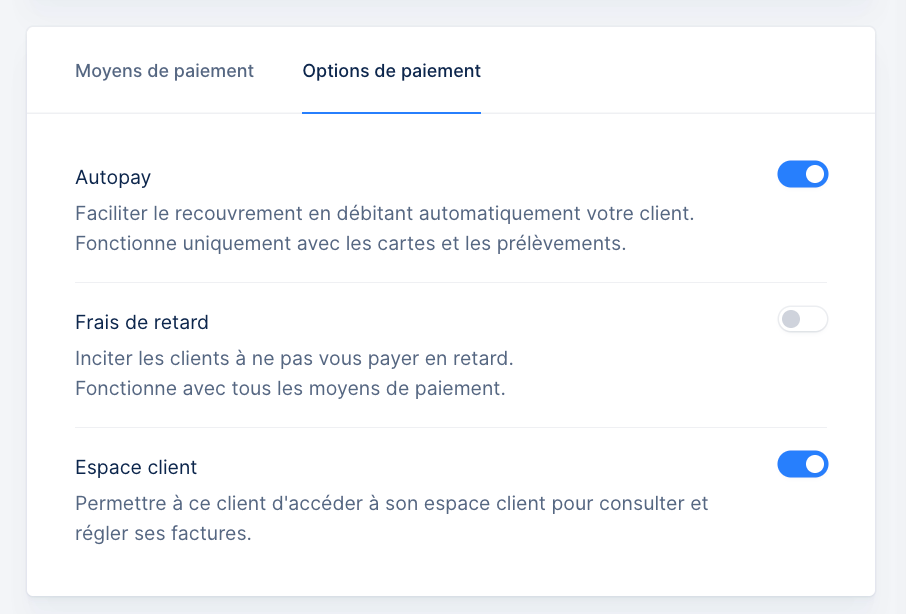
Task: Select the Options de paiement tab
Action: click(391, 71)
